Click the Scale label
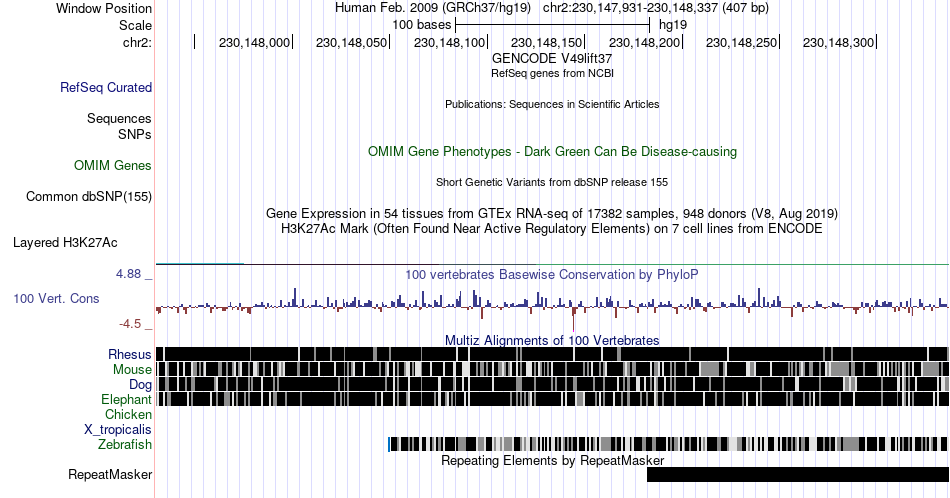Image resolution: width=950 pixels, height=498 pixels. click(135, 25)
